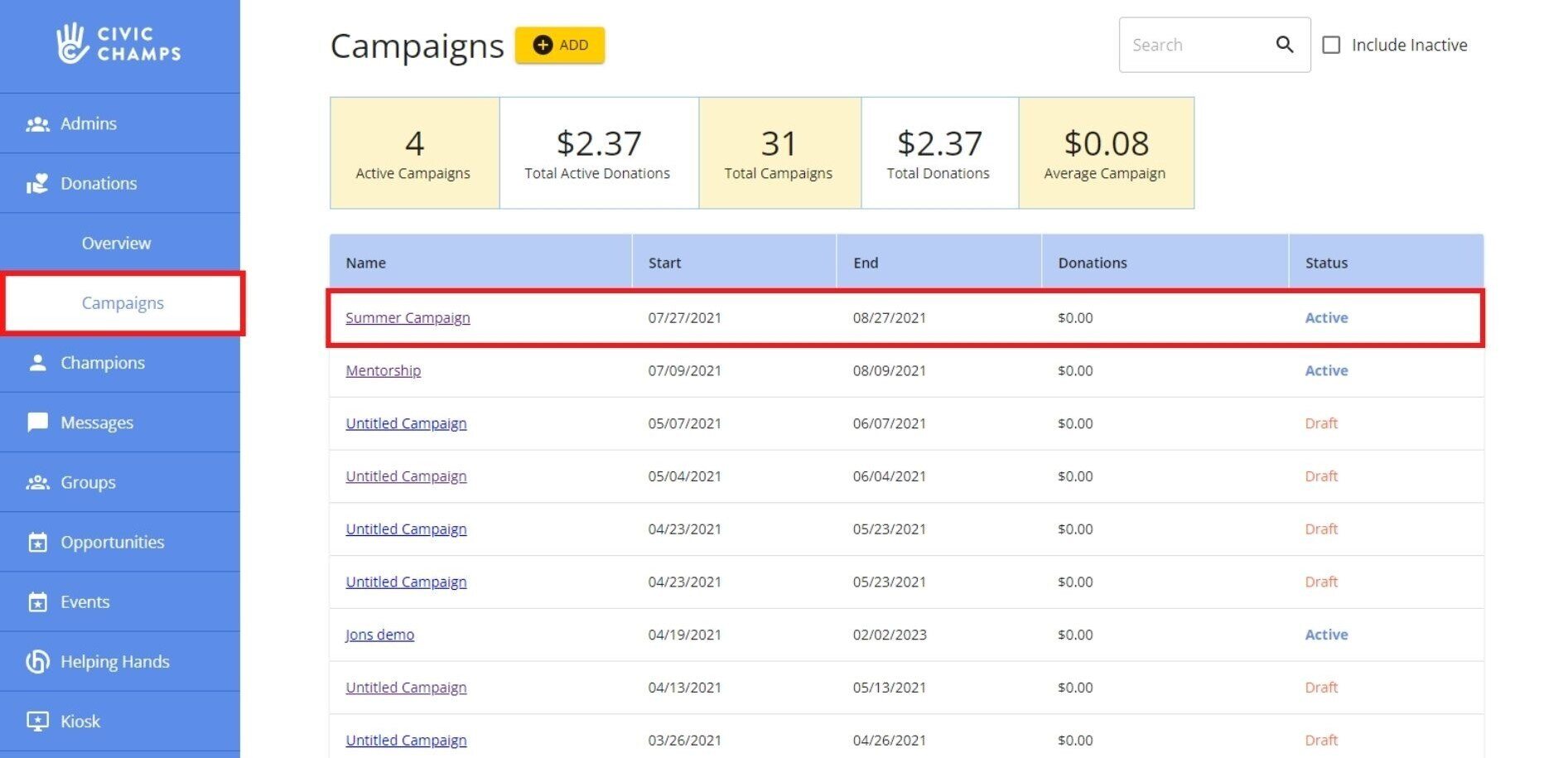Open the Mentorship campaign link
Screen dimensions: 1568x758
[x=383, y=370]
